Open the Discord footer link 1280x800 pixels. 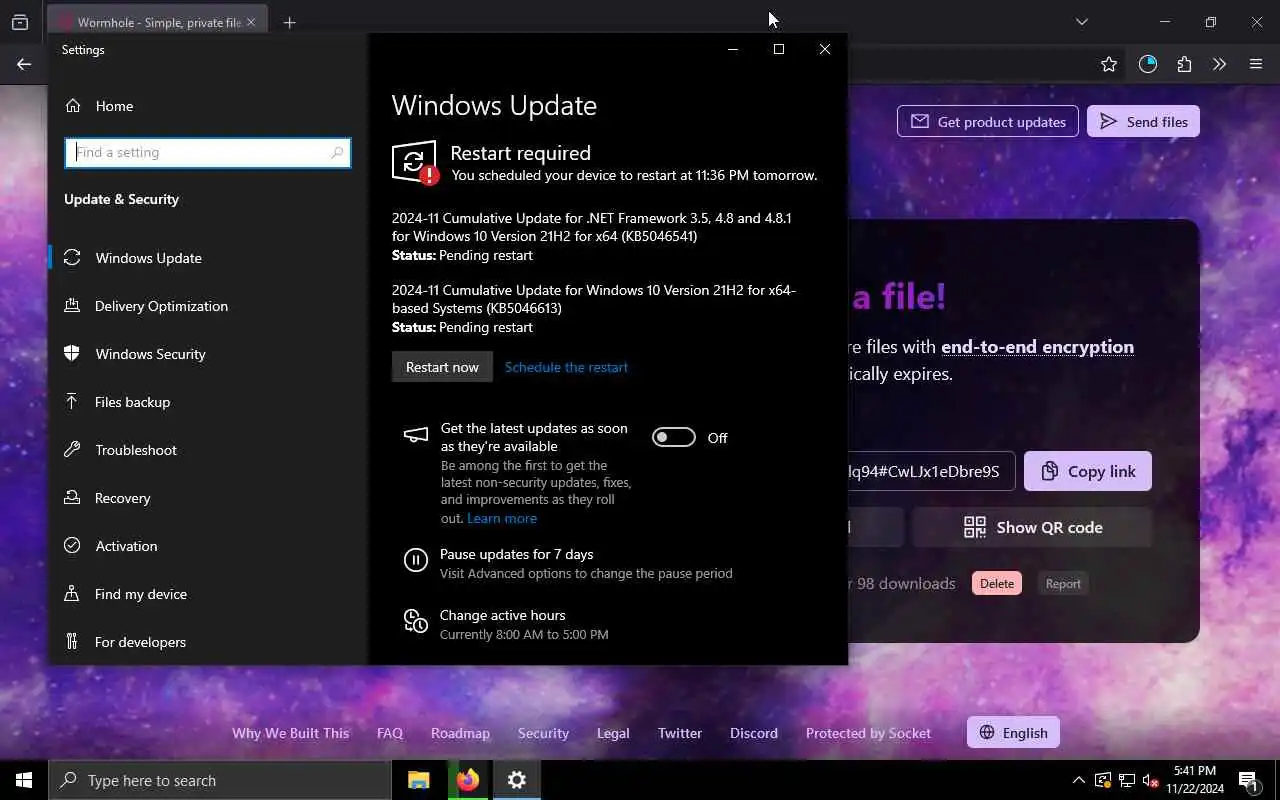pos(754,733)
